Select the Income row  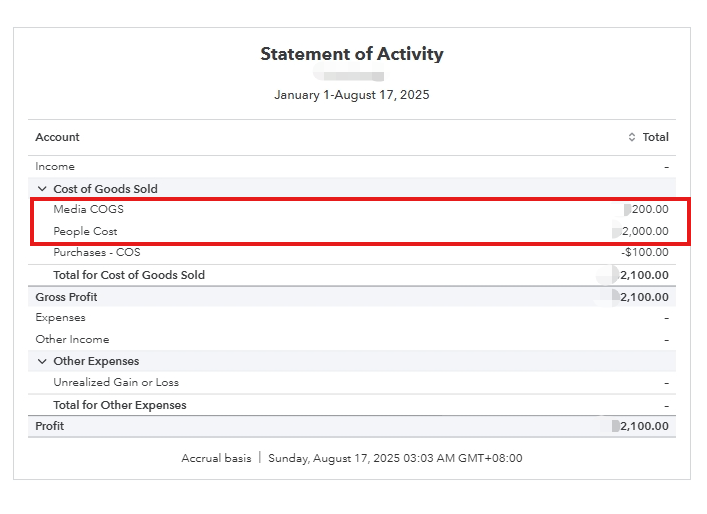(x=55, y=167)
